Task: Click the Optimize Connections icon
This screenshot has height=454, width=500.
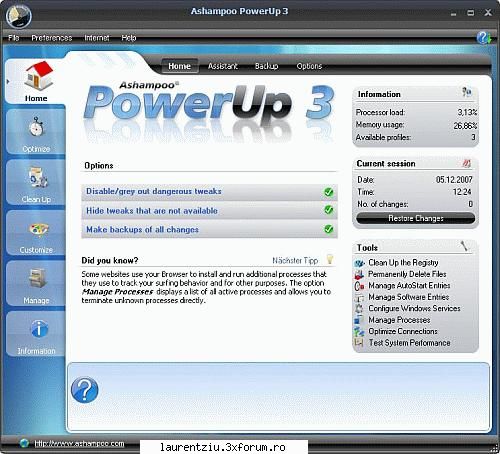Action: 359,331
